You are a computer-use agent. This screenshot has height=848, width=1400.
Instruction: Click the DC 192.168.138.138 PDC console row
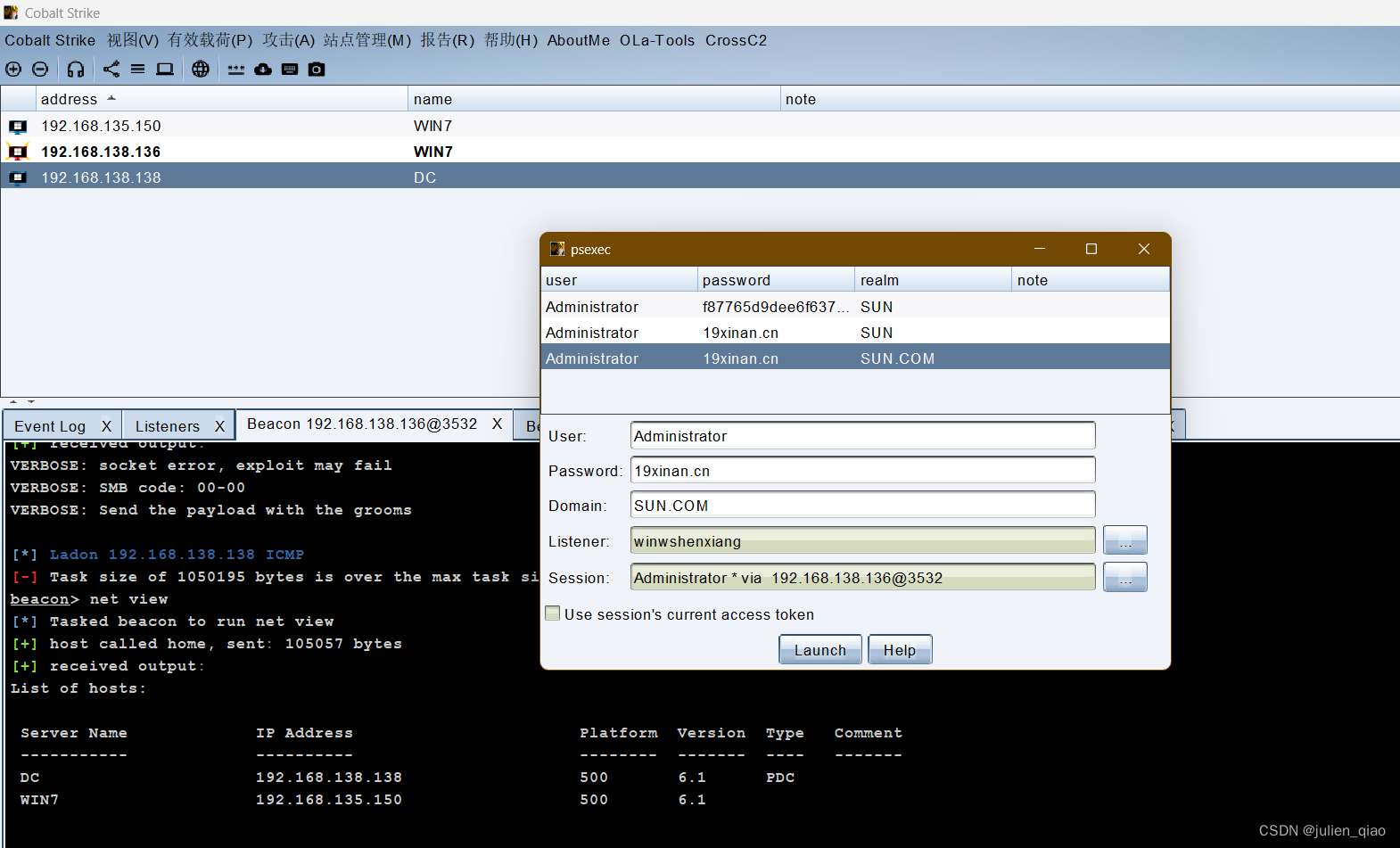pos(408,778)
